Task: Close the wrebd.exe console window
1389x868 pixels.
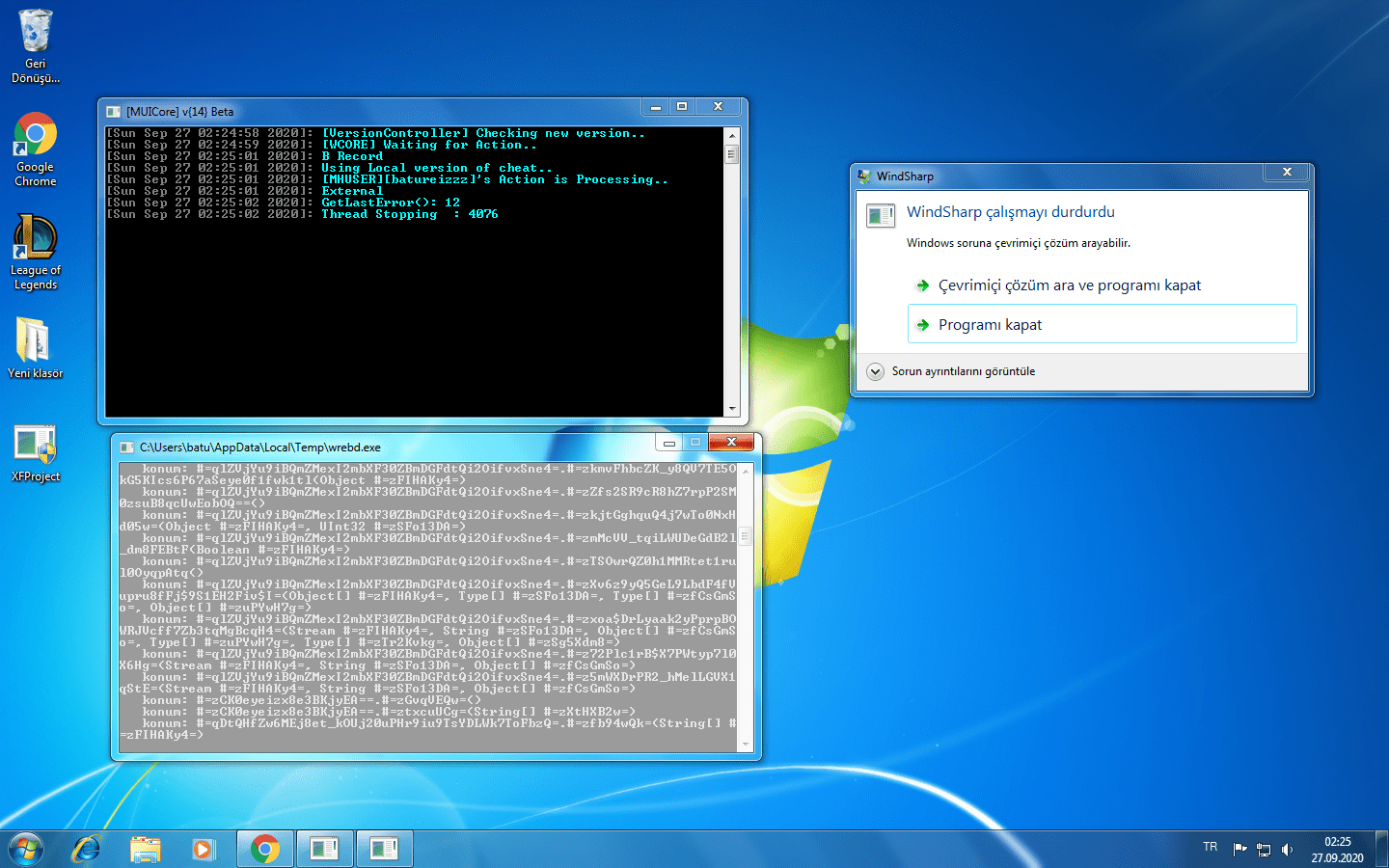Action: pos(731,443)
